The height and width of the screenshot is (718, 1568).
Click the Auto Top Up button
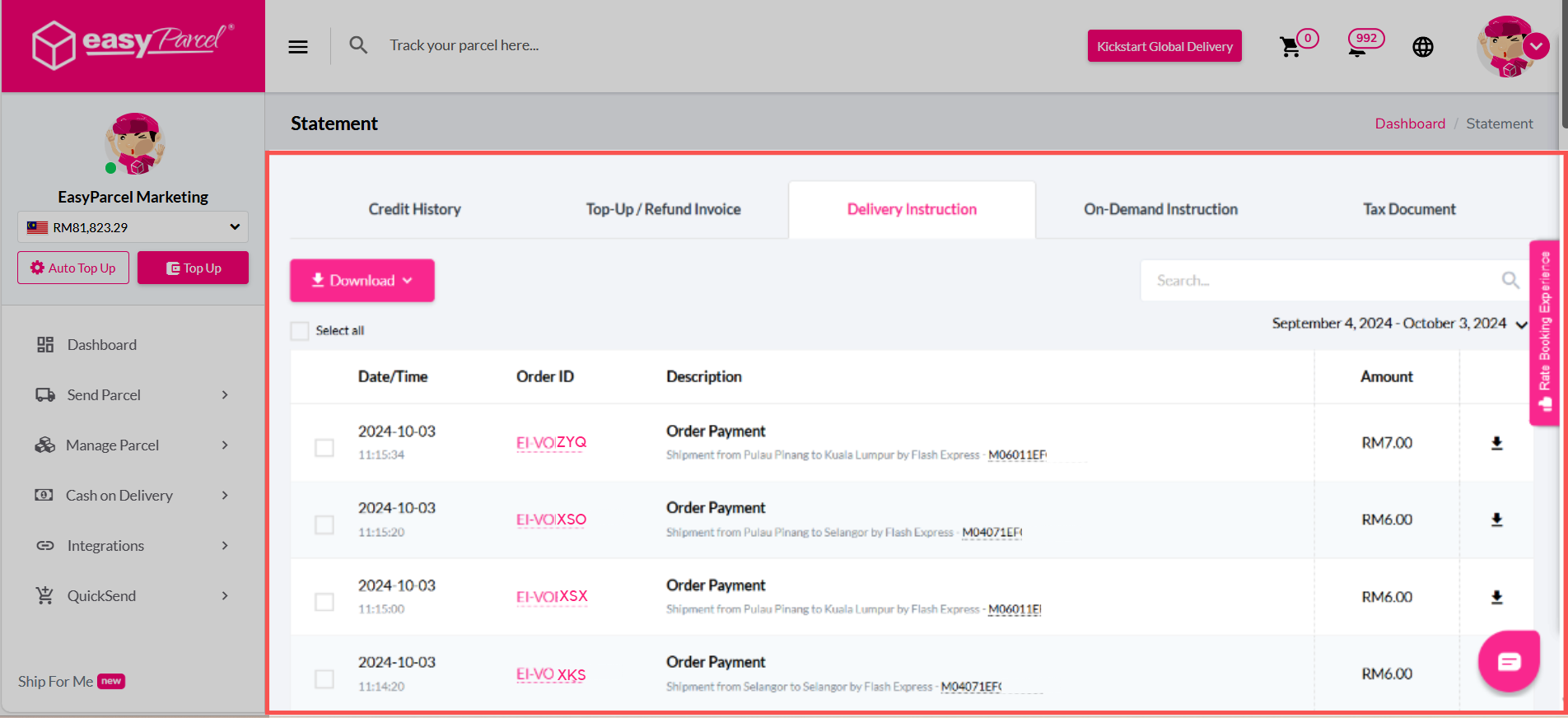73,268
